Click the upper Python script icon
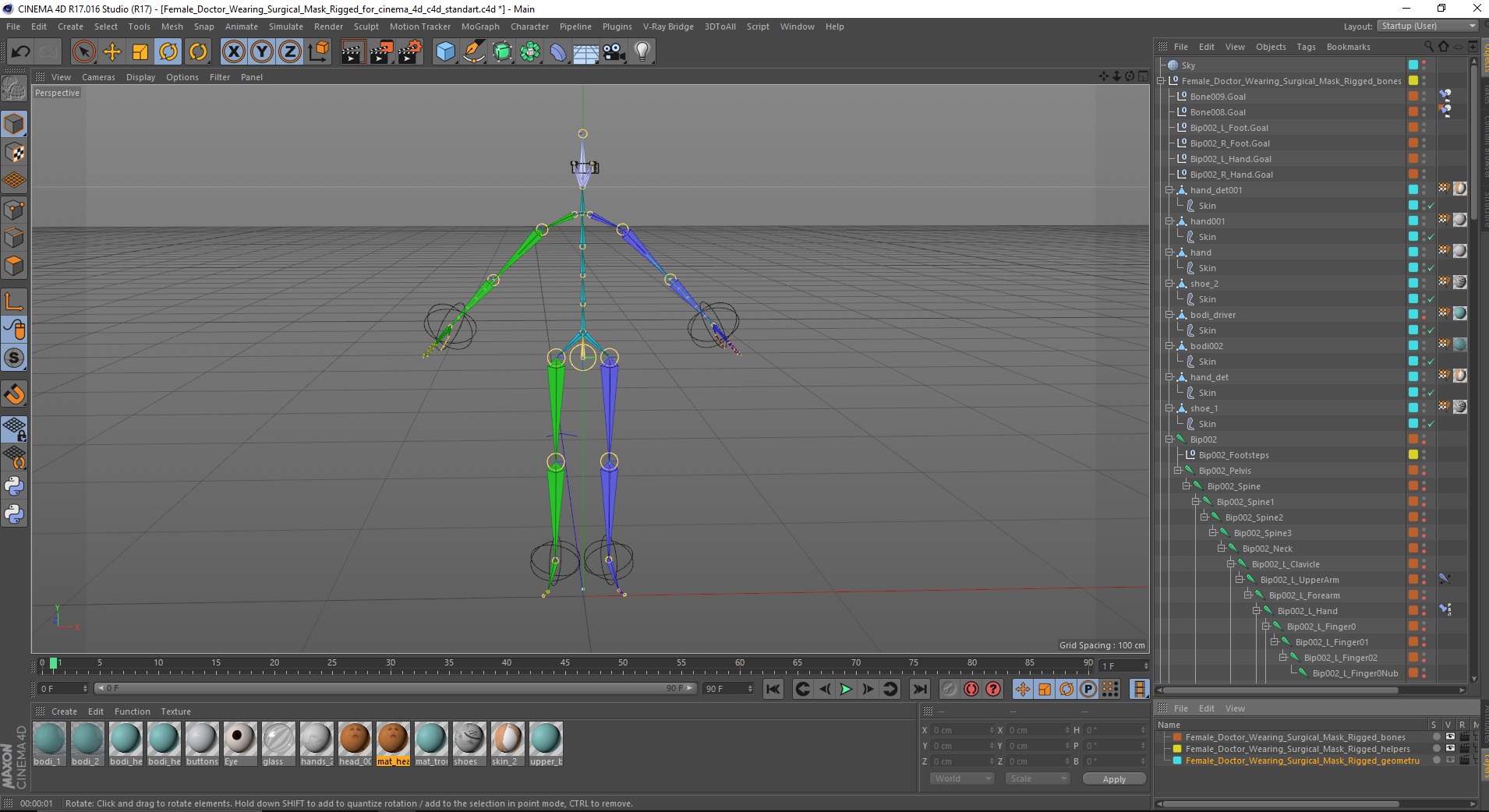 [x=14, y=486]
